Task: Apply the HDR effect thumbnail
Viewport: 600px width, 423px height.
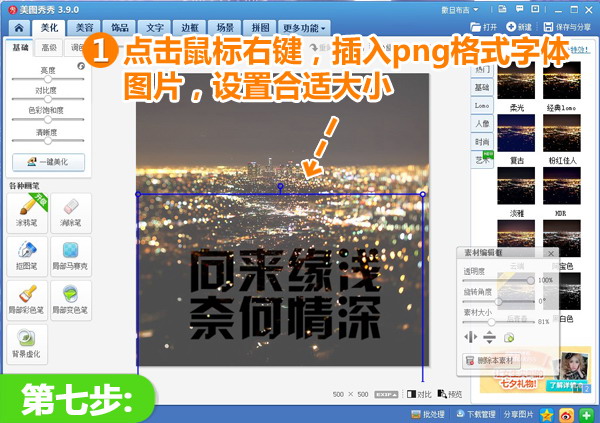Action: 562,186
